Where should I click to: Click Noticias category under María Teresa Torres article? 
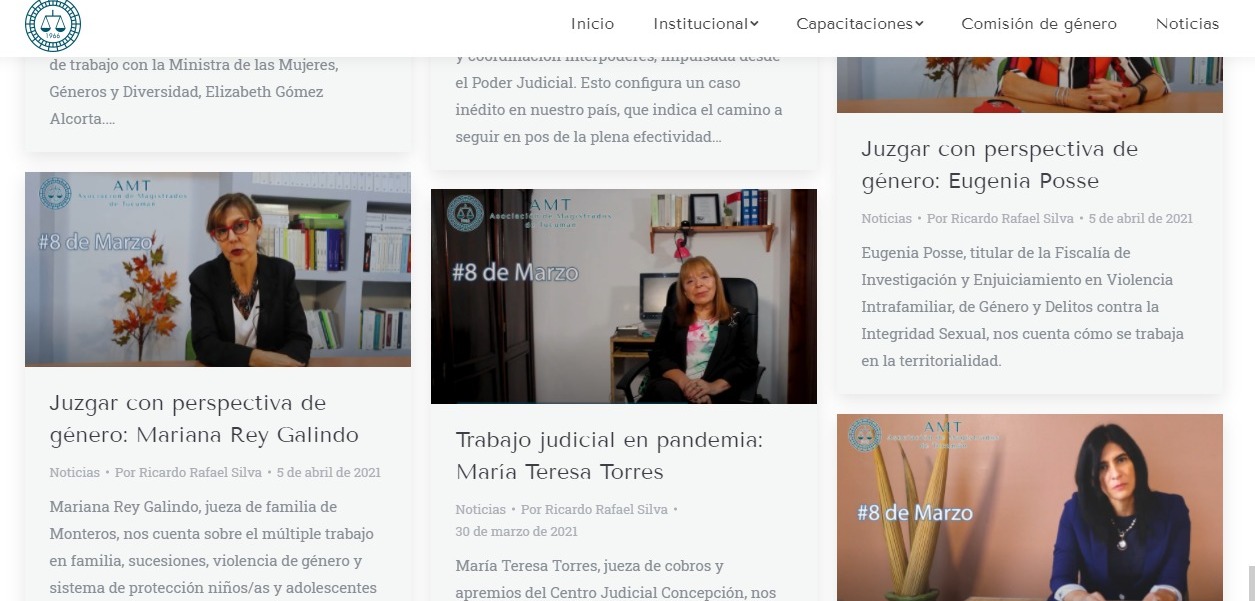pyautogui.click(x=480, y=509)
